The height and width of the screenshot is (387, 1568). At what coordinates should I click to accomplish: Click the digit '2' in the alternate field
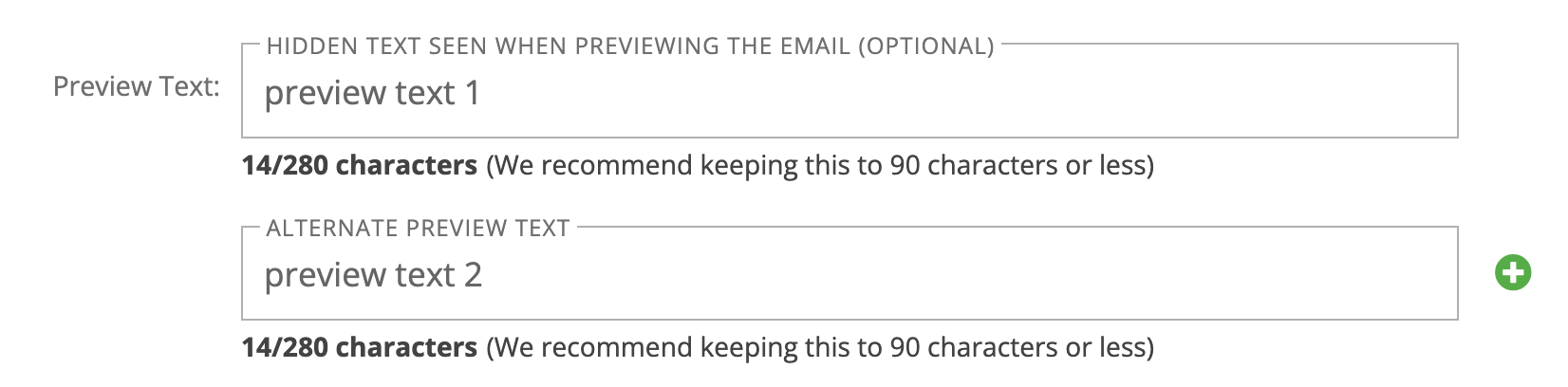473,275
